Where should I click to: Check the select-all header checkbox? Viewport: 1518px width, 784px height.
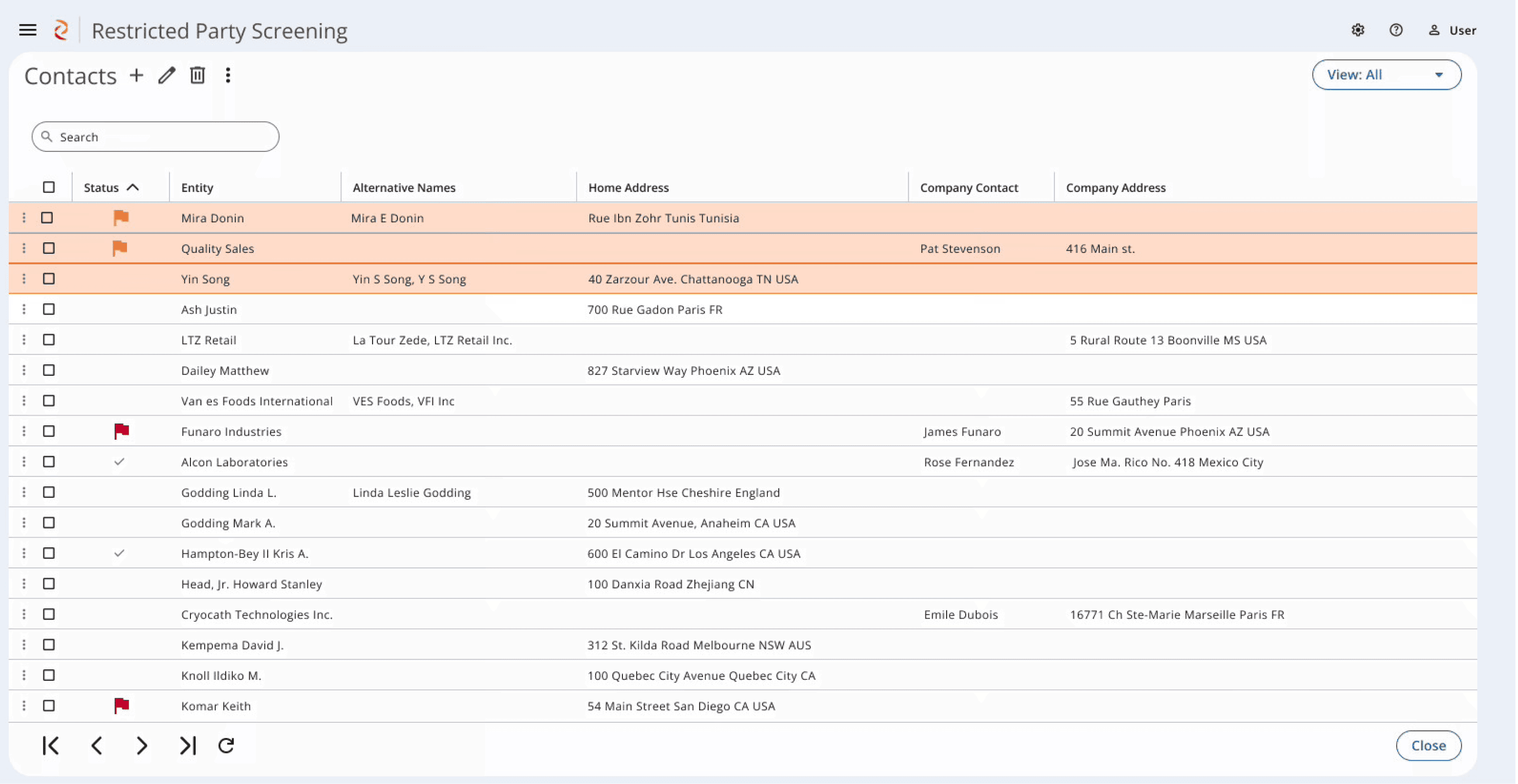click(49, 187)
